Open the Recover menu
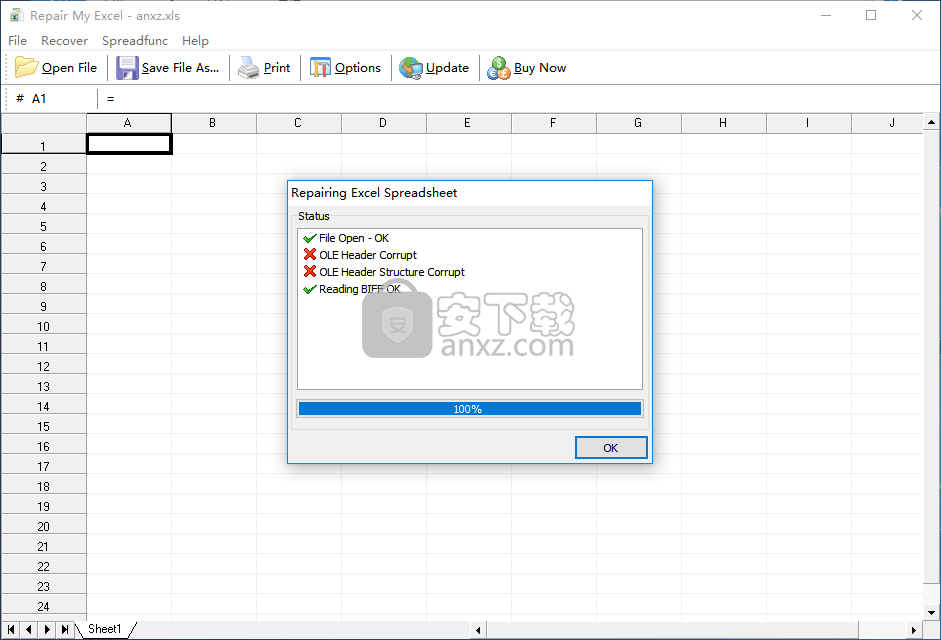 tap(64, 40)
